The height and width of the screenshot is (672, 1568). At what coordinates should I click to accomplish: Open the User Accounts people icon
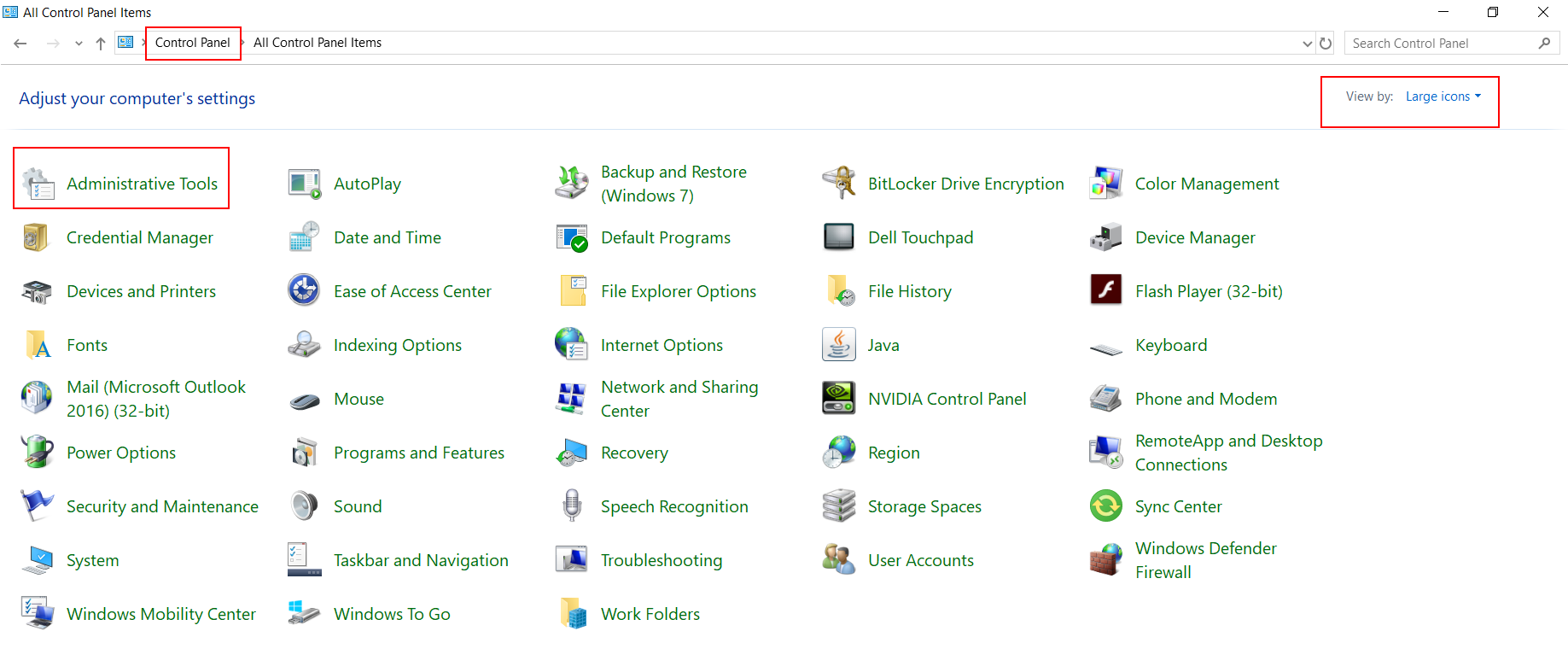[839, 560]
